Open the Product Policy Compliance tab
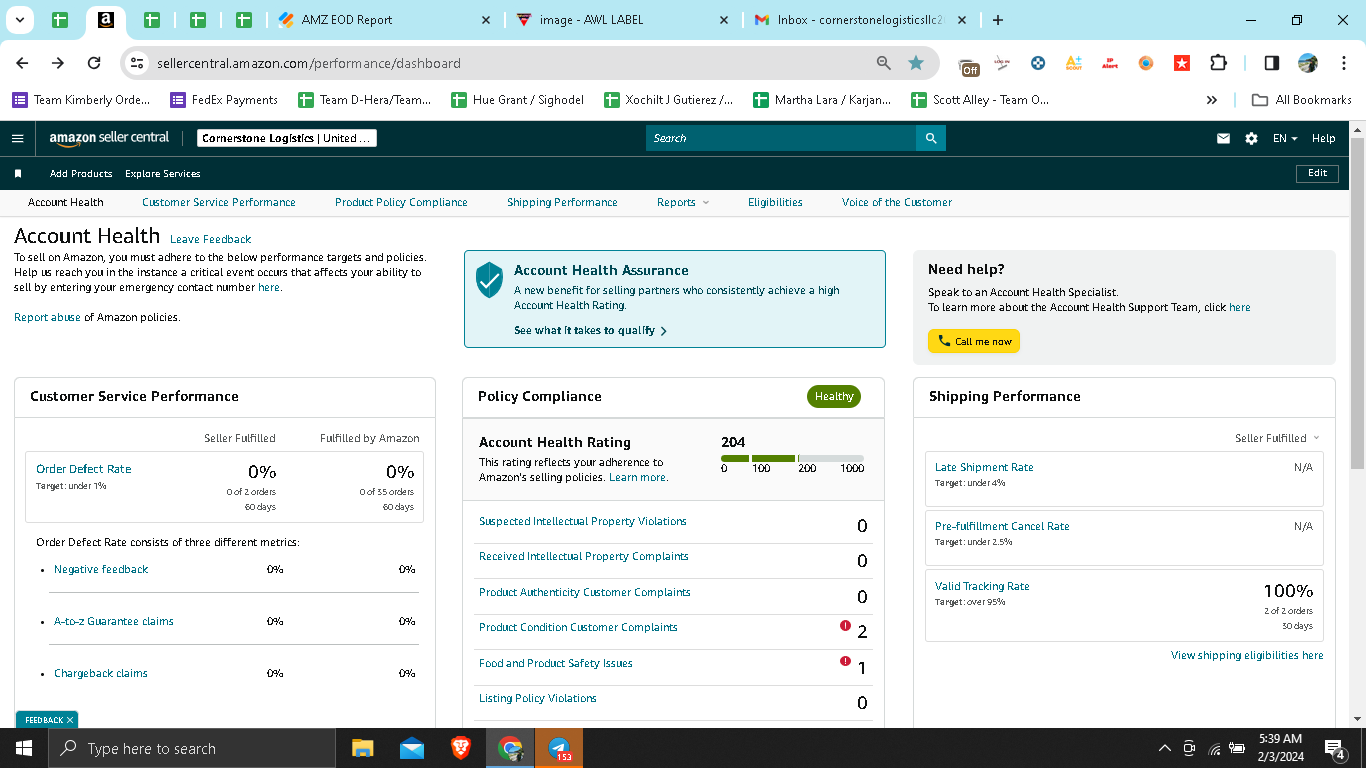 tap(401, 202)
